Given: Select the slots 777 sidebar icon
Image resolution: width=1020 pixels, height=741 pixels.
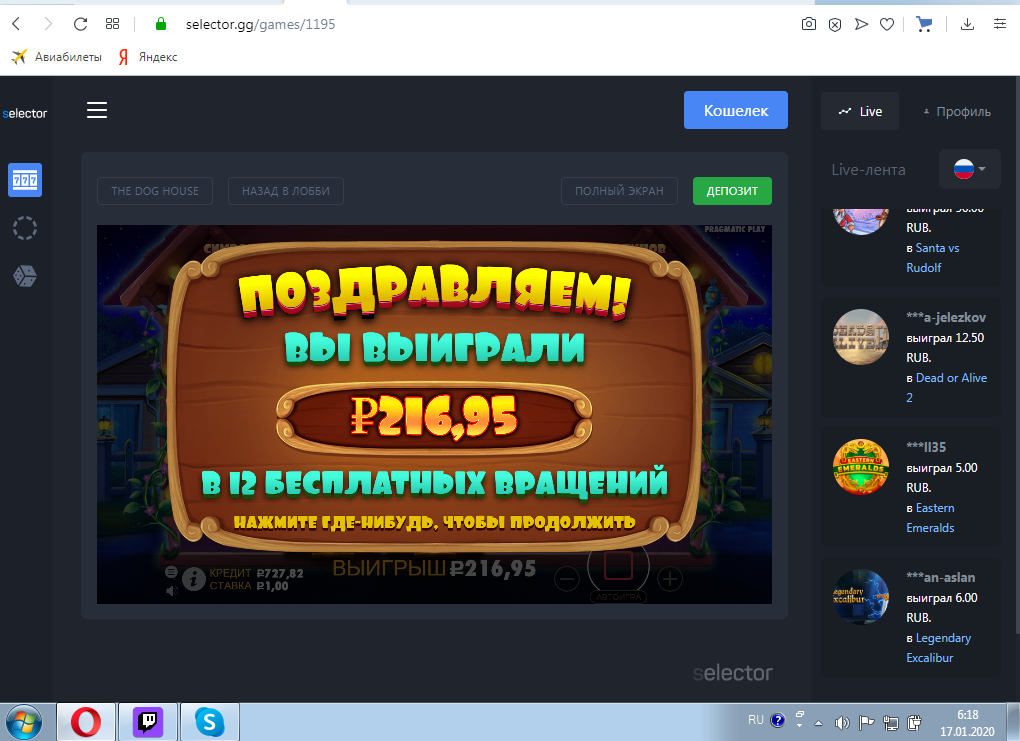Looking at the screenshot, I should pyautogui.click(x=25, y=180).
